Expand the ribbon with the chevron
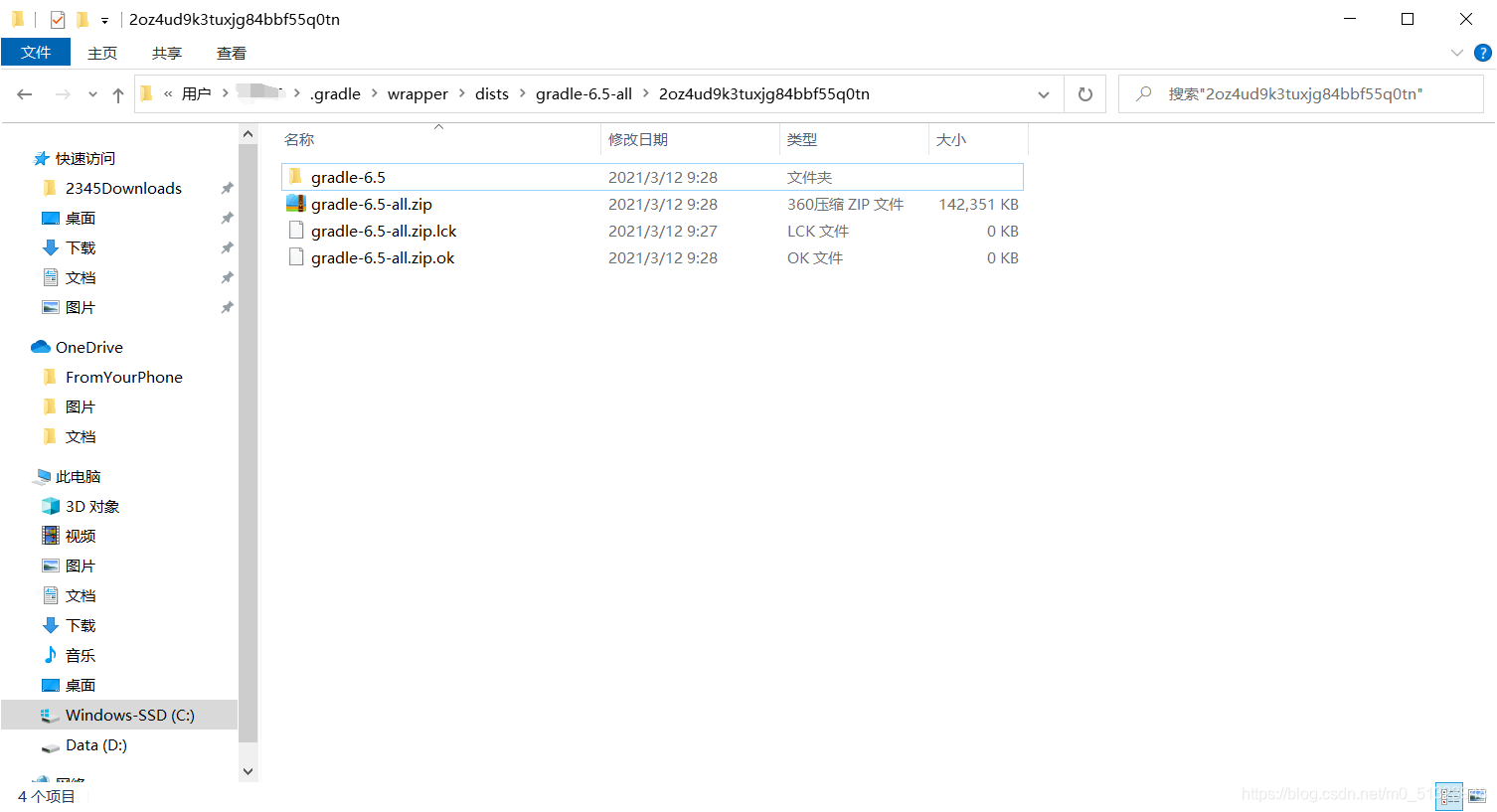Image resolution: width=1497 pixels, height=812 pixels. coord(1456,53)
